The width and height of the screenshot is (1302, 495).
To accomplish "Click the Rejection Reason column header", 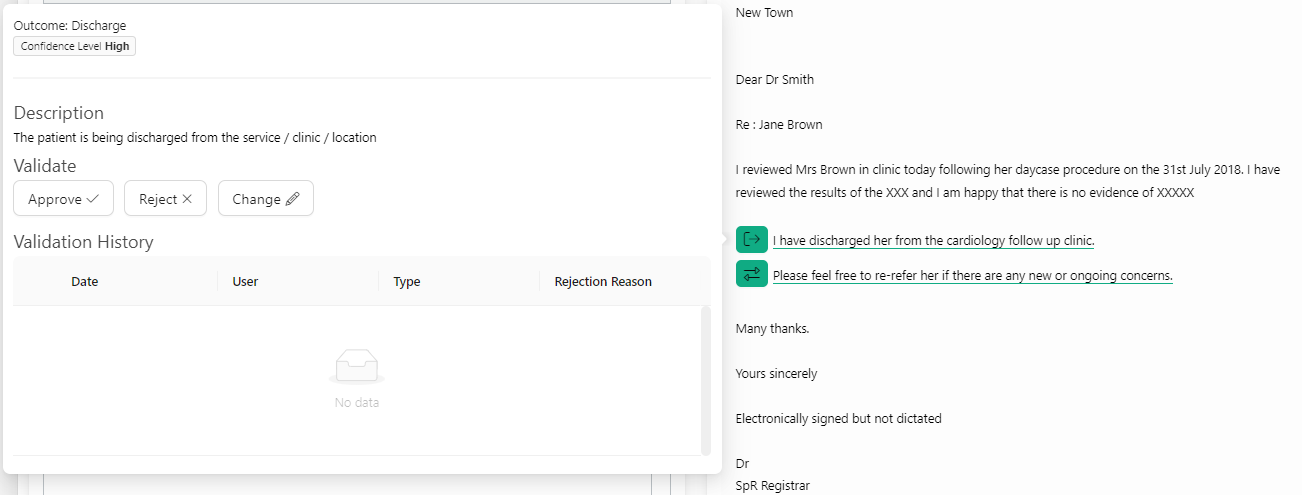I will click(x=603, y=282).
